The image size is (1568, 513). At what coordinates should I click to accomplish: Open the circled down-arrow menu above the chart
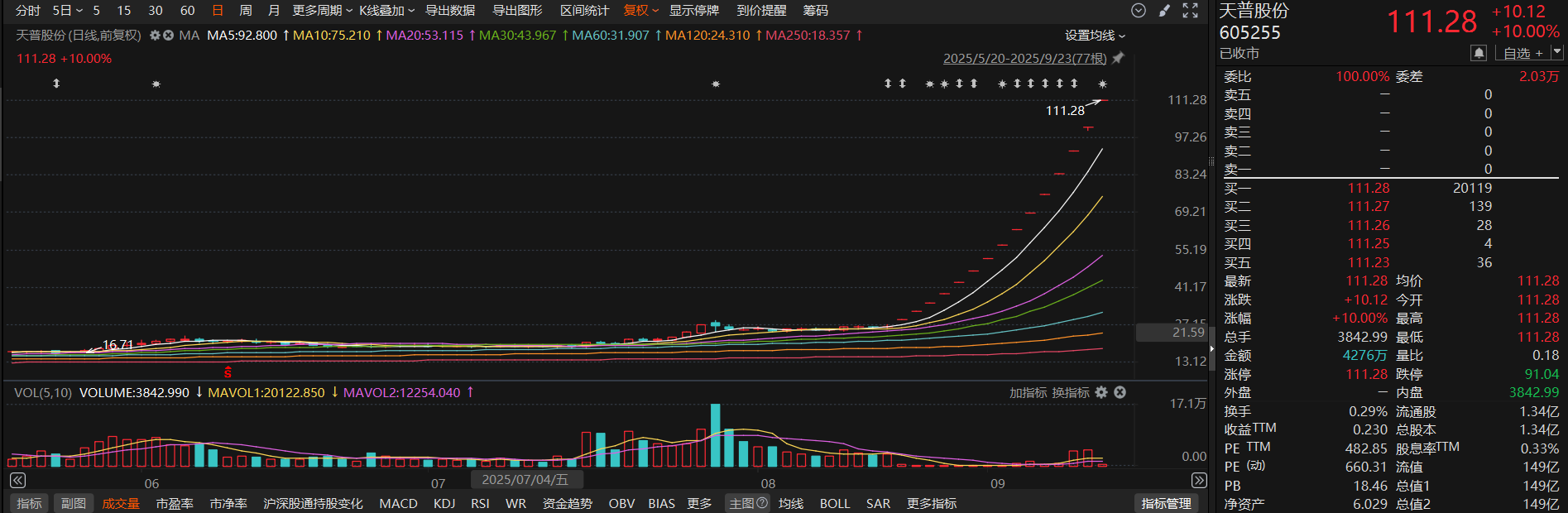tap(1139, 11)
